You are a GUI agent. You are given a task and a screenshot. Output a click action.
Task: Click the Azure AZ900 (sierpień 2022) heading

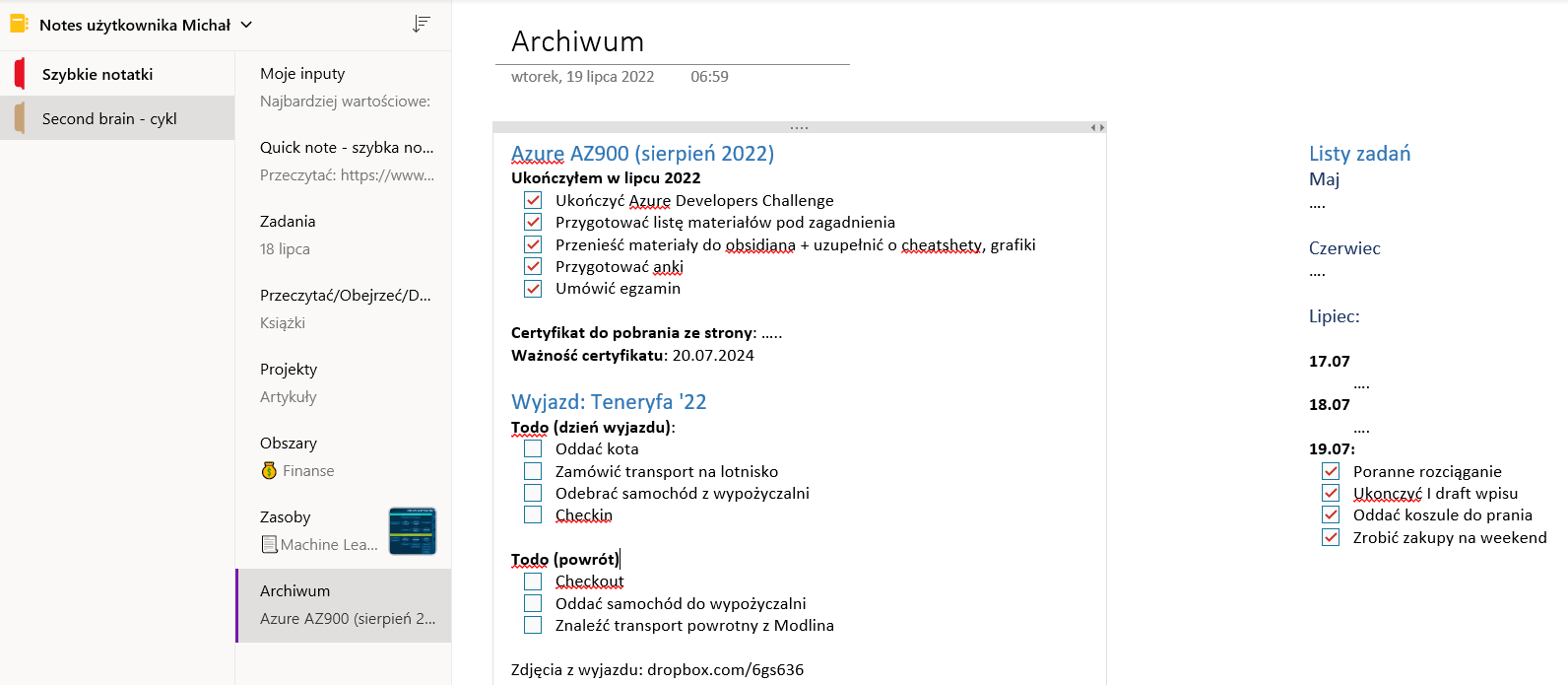(643, 154)
